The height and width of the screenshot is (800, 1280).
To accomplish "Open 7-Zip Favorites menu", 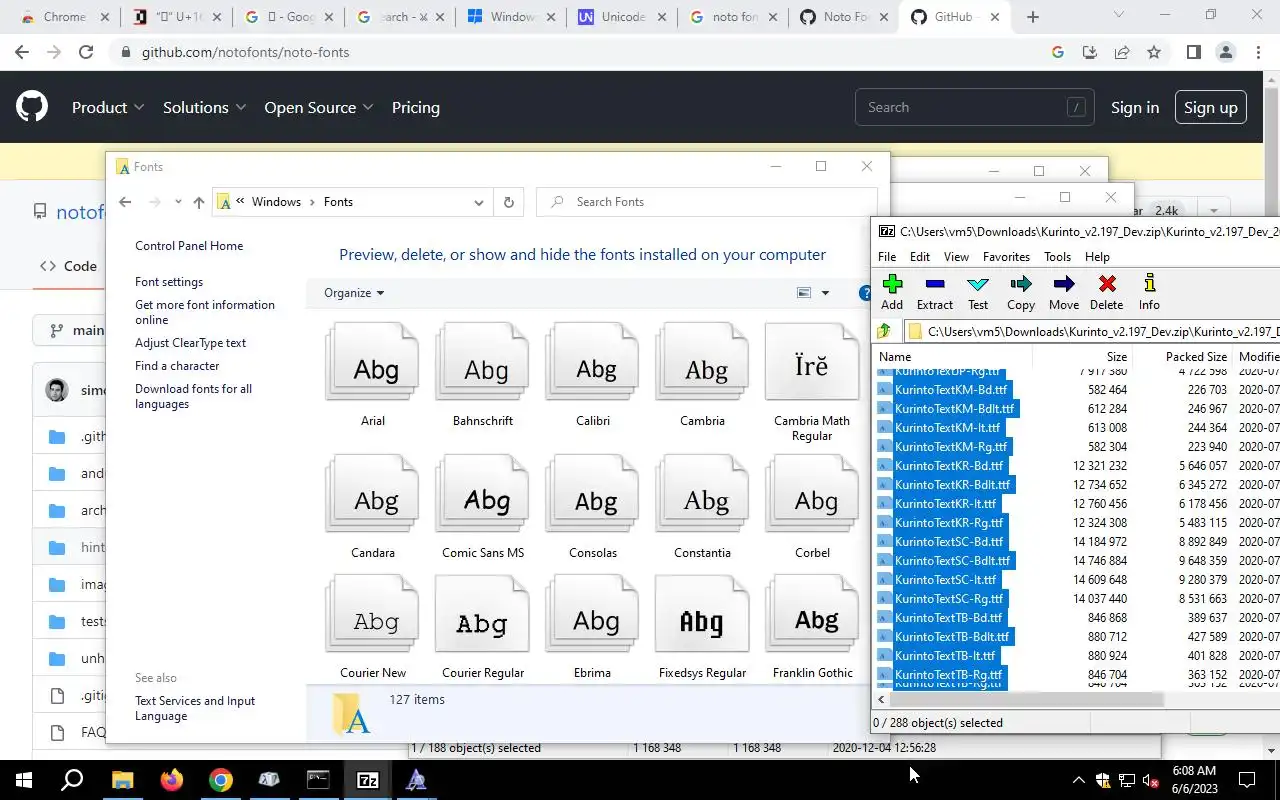I will point(1006,257).
